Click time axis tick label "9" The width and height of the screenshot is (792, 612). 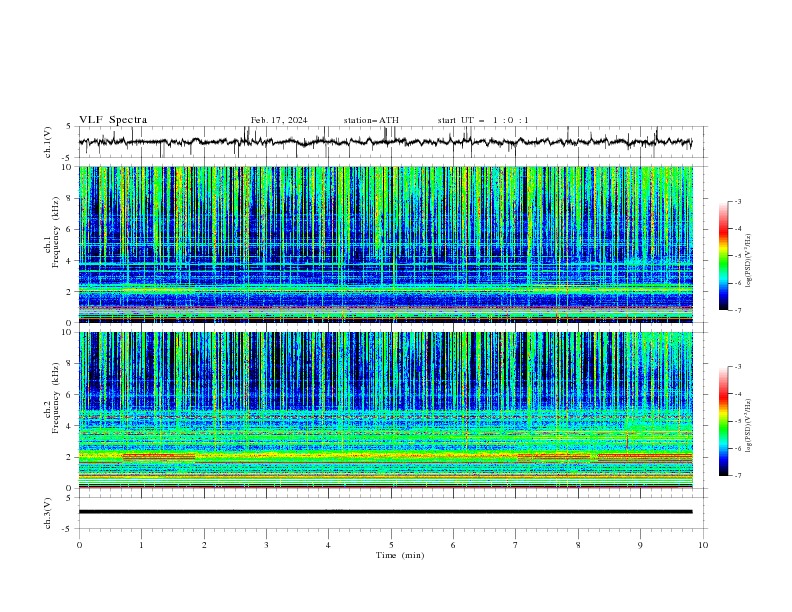tap(640, 545)
